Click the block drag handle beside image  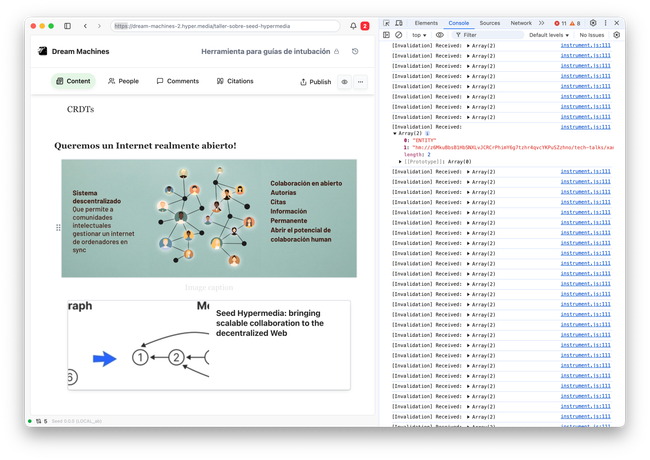click(x=57, y=228)
